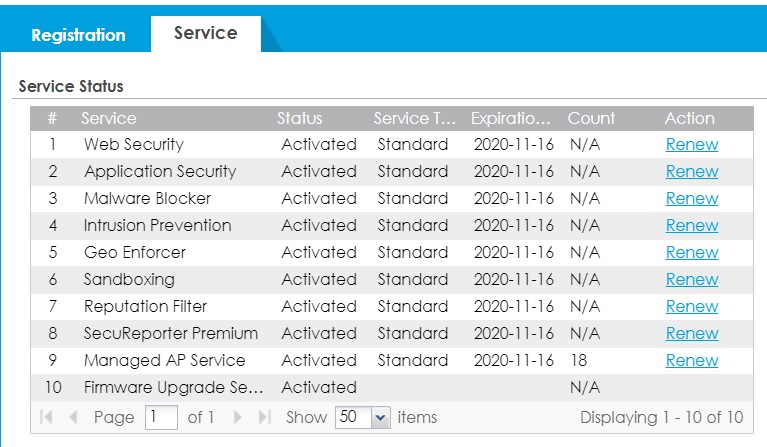
Task: Go to first page arrow icon
Action: tap(46, 417)
